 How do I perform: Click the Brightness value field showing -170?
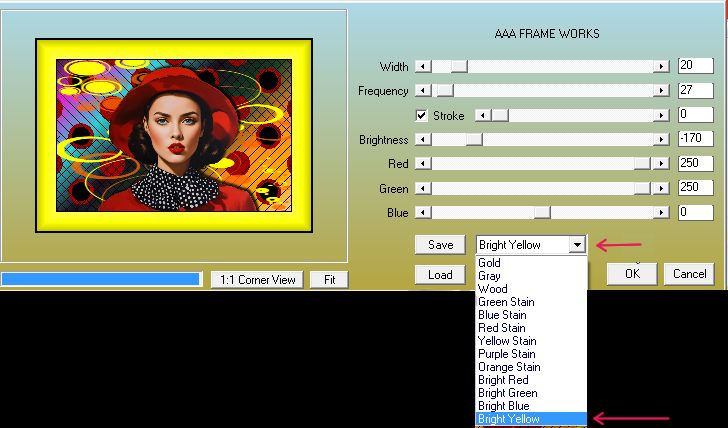[x=696, y=138]
